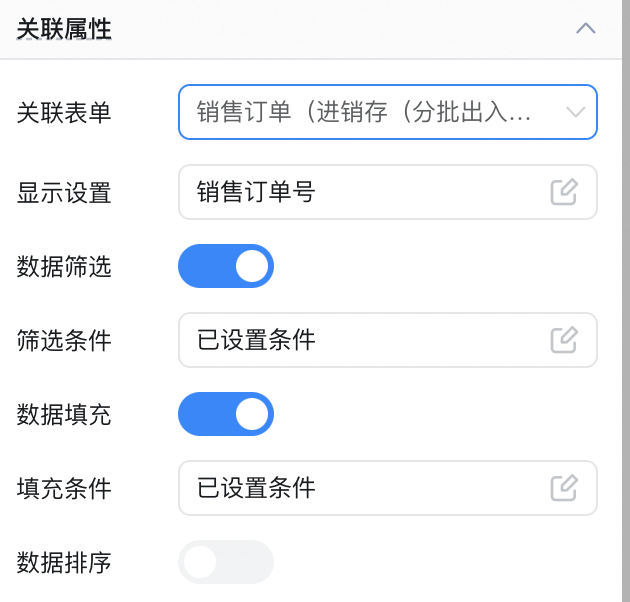Click the 筛选条件 label
This screenshot has width=630, height=602.
(64, 340)
